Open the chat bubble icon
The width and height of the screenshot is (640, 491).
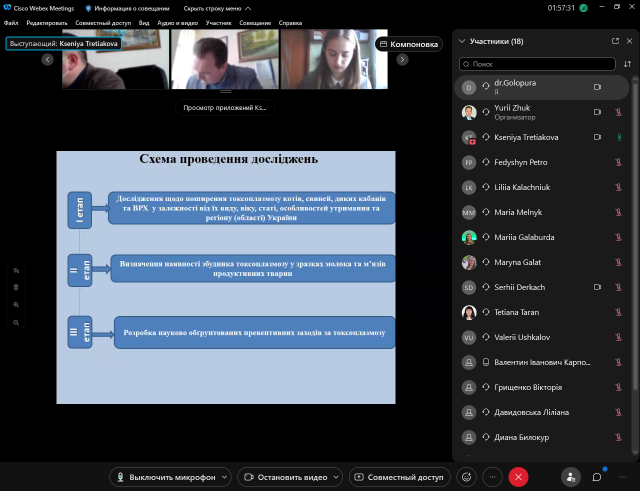(597, 477)
